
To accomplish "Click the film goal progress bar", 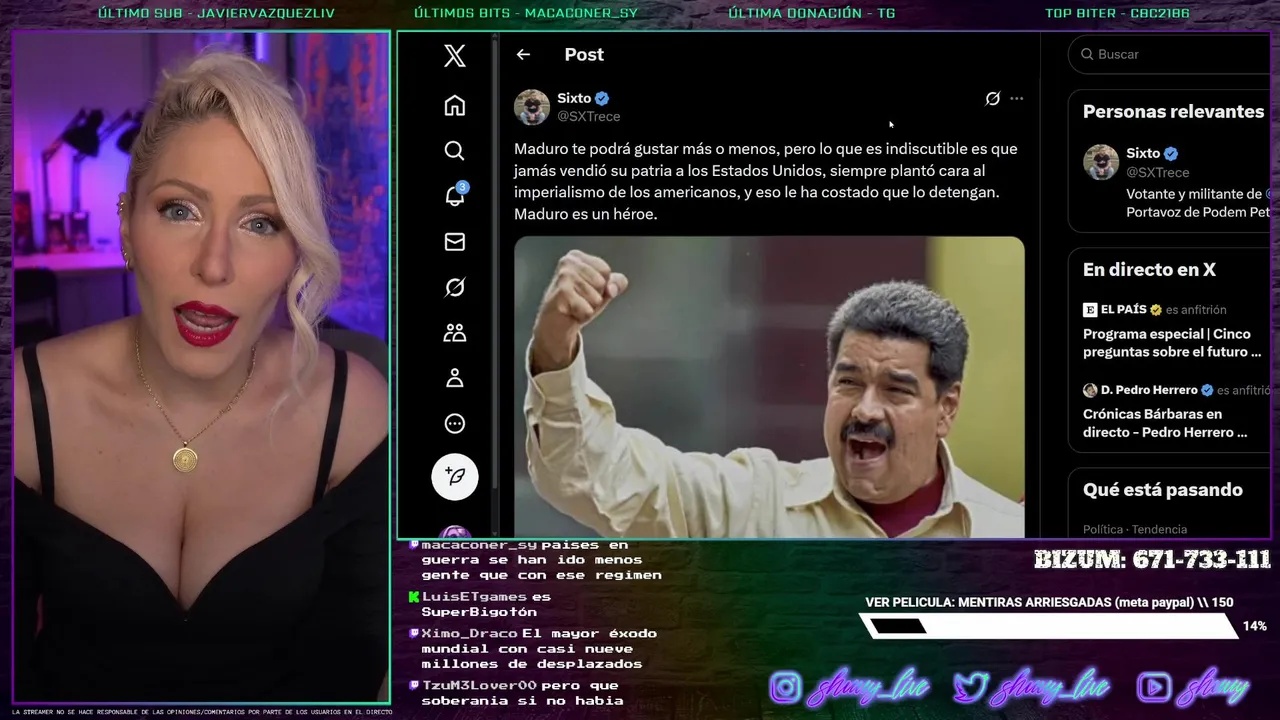I will 1049,626.
